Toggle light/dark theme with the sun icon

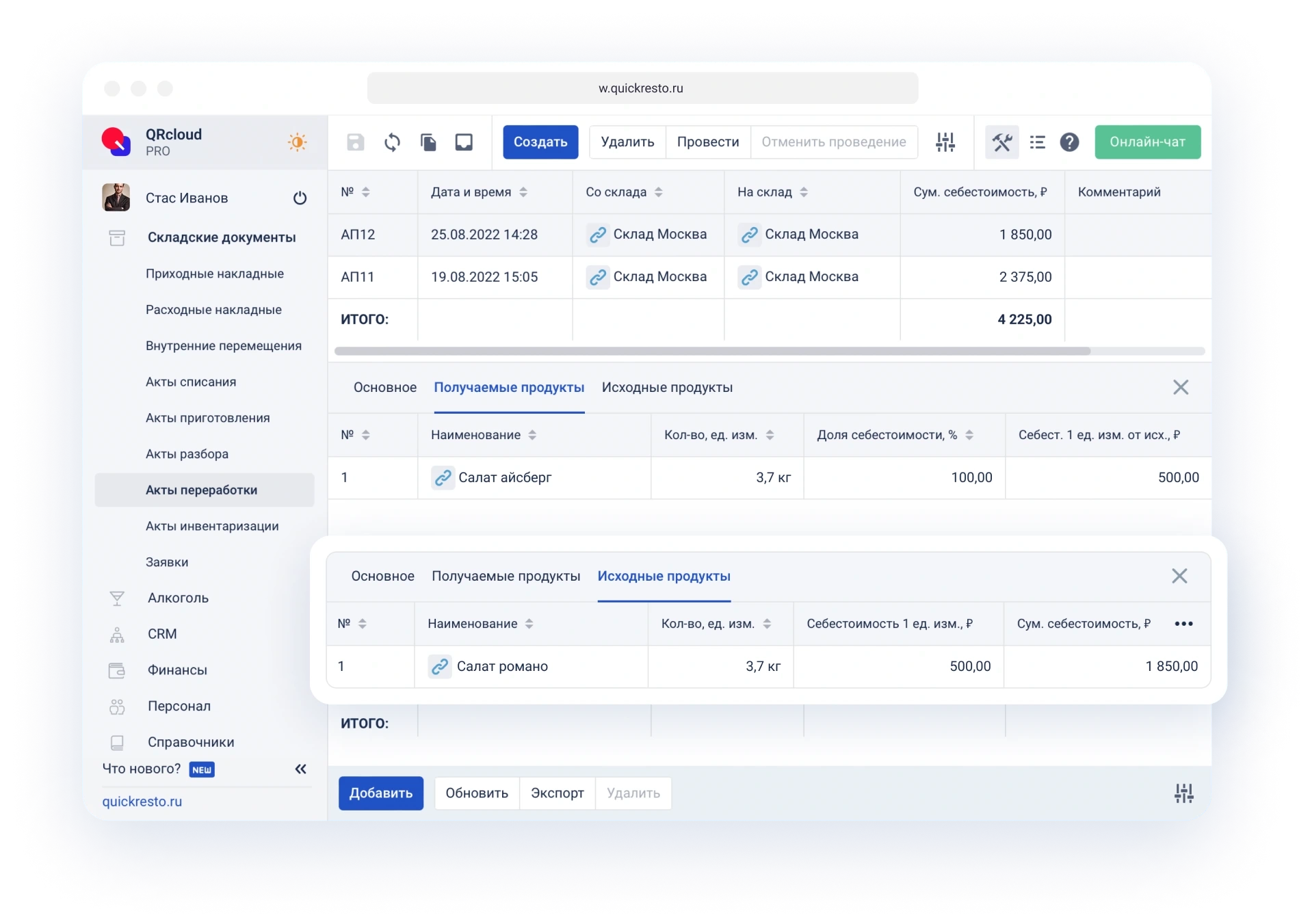point(298,142)
